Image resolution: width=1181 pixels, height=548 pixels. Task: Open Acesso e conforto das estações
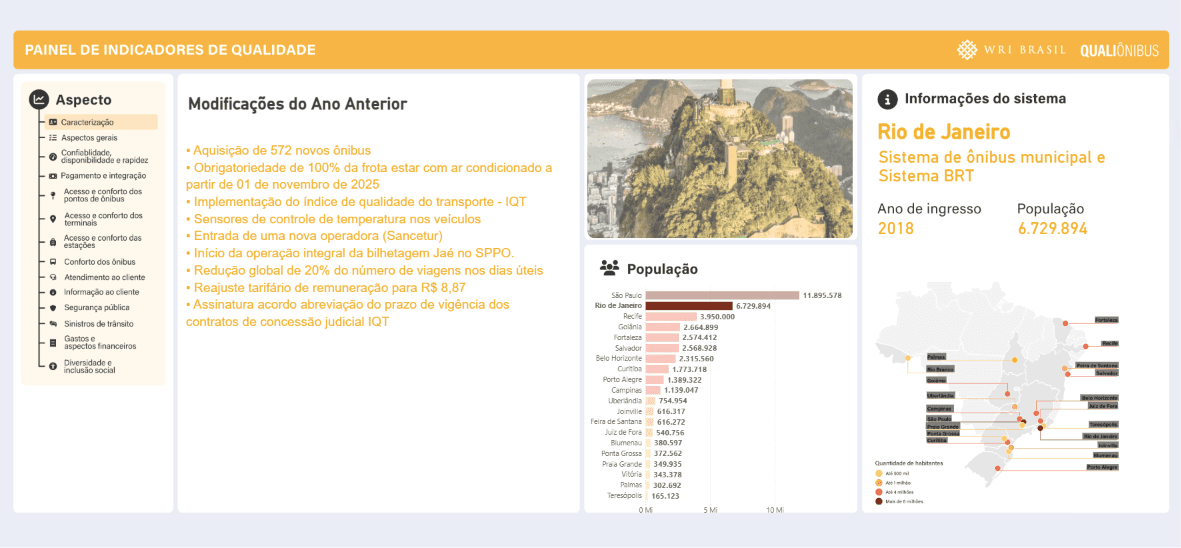(102, 242)
